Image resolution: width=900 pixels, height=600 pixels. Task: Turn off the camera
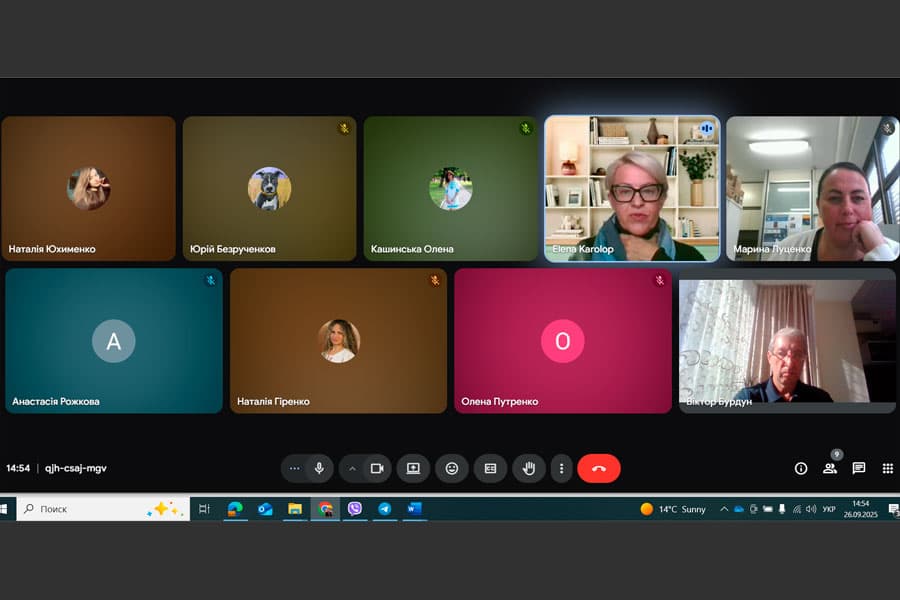point(377,469)
